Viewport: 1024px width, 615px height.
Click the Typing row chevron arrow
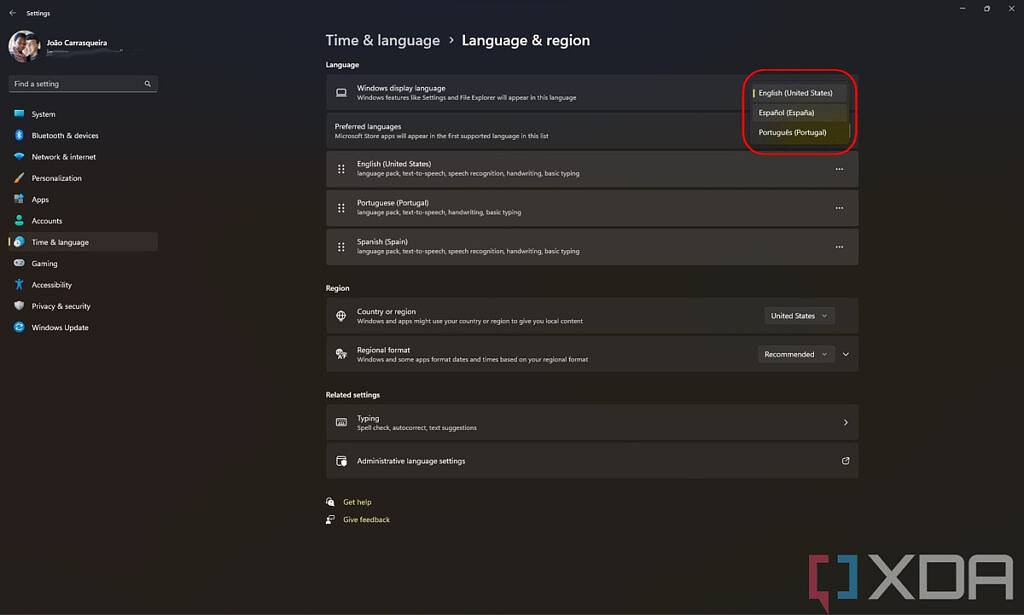tap(846, 422)
